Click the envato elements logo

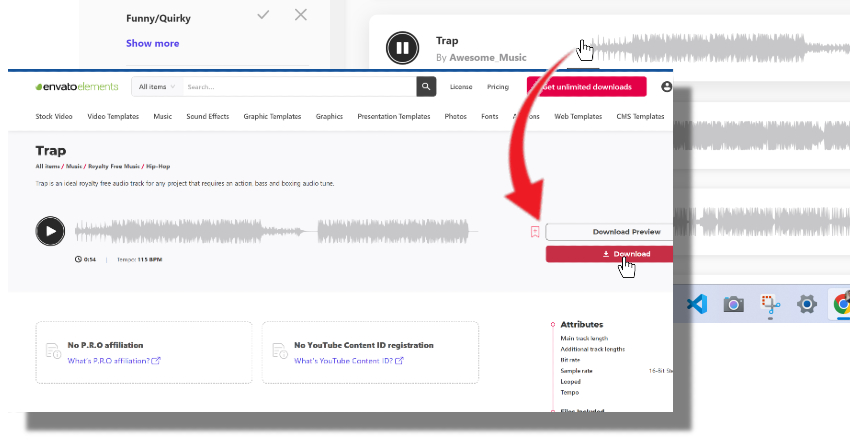[77, 87]
